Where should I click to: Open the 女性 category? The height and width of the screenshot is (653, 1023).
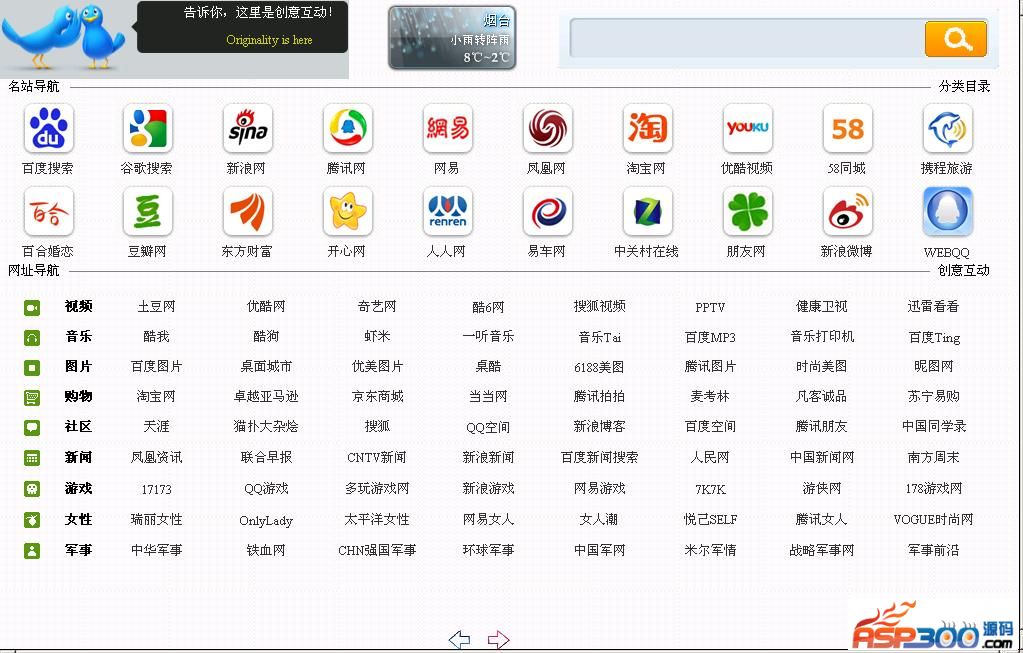pos(78,519)
